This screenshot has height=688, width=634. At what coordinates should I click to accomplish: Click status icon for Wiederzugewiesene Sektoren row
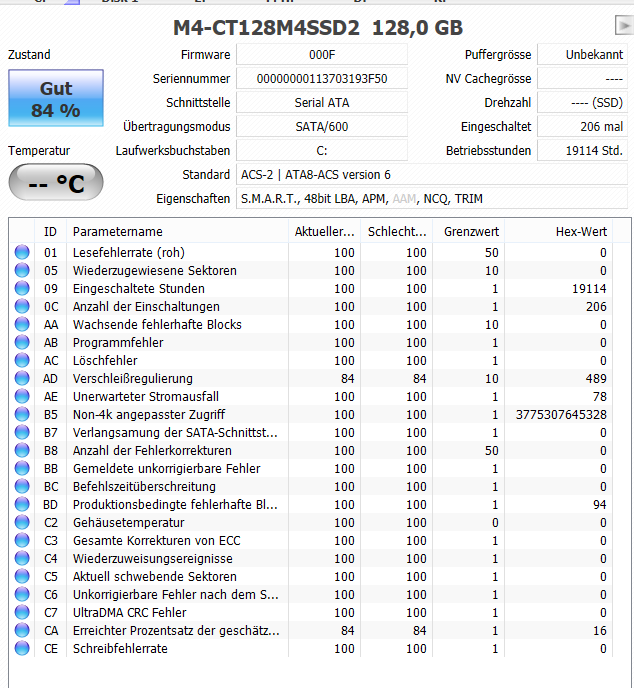[x=22, y=270]
